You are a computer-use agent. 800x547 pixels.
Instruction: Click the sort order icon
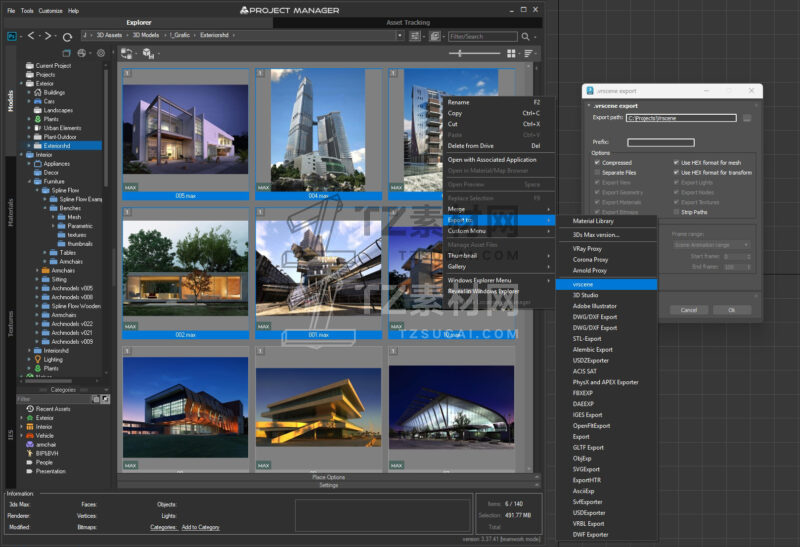528,53
